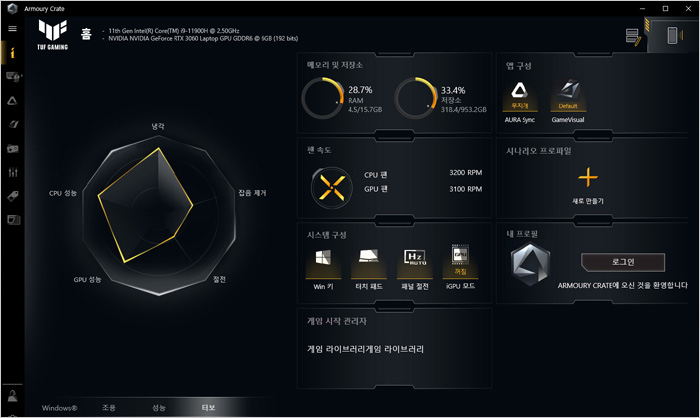Minimize the Armoury Crate window

pos(642,8)
